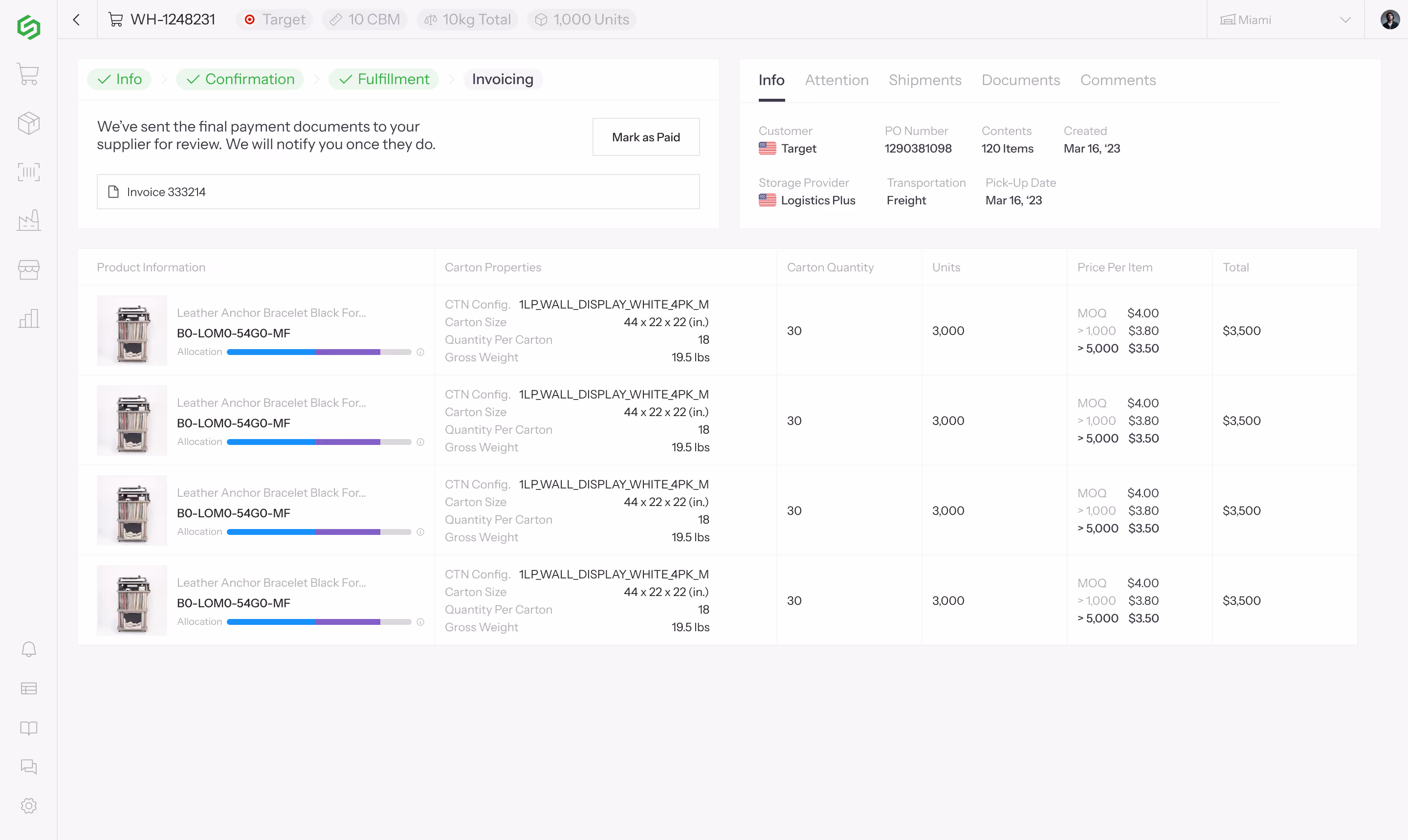Viewport: 1408px width, 840px height.
Task: Open third product thumbnail image
Action: pyautogui.click(x=132, y=510)
